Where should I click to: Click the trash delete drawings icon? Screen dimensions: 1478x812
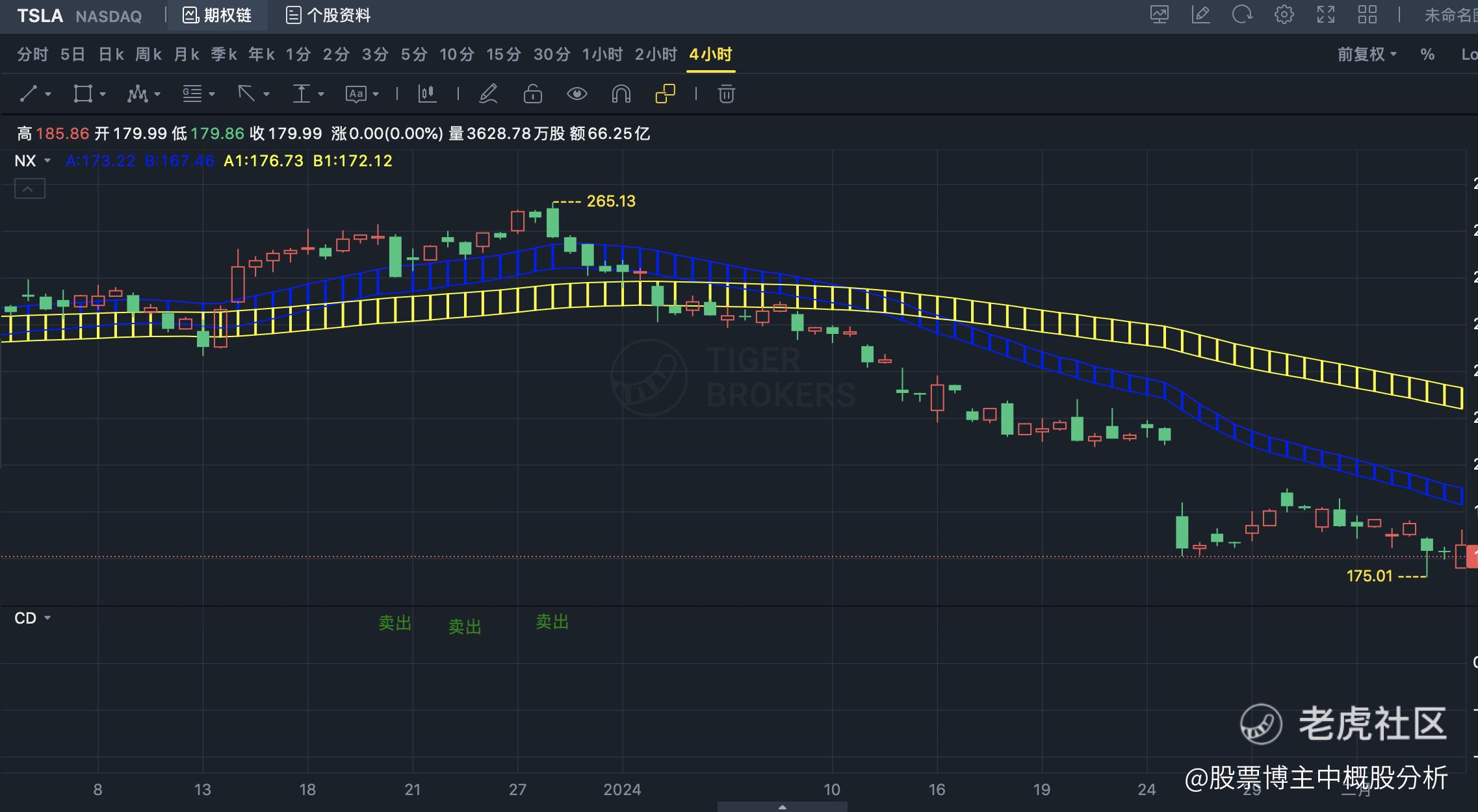[726, 94]
